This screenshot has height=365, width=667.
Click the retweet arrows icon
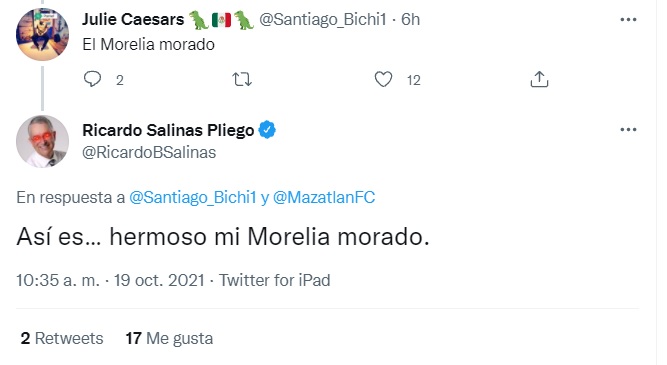(242, 80)
